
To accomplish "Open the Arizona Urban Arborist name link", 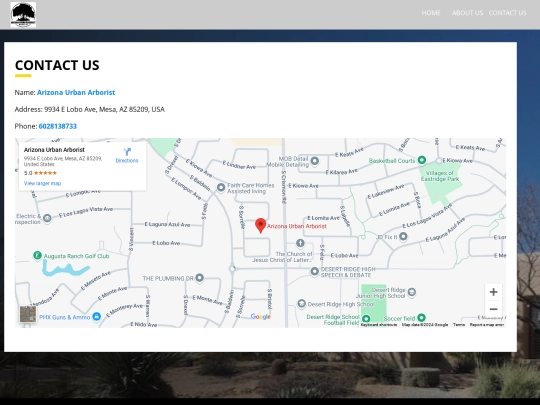I will (x=76, y=92).
